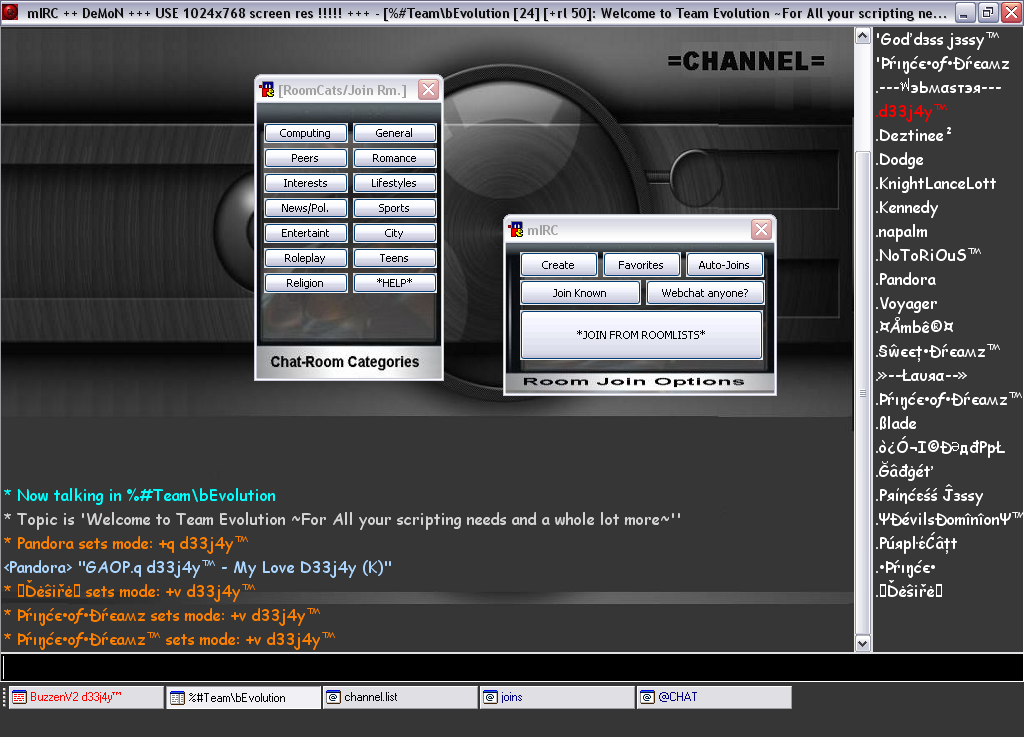This screenshot has height=737, width=1024.
Task: Switch to the joins window tab
Action: tap(557, 697)
